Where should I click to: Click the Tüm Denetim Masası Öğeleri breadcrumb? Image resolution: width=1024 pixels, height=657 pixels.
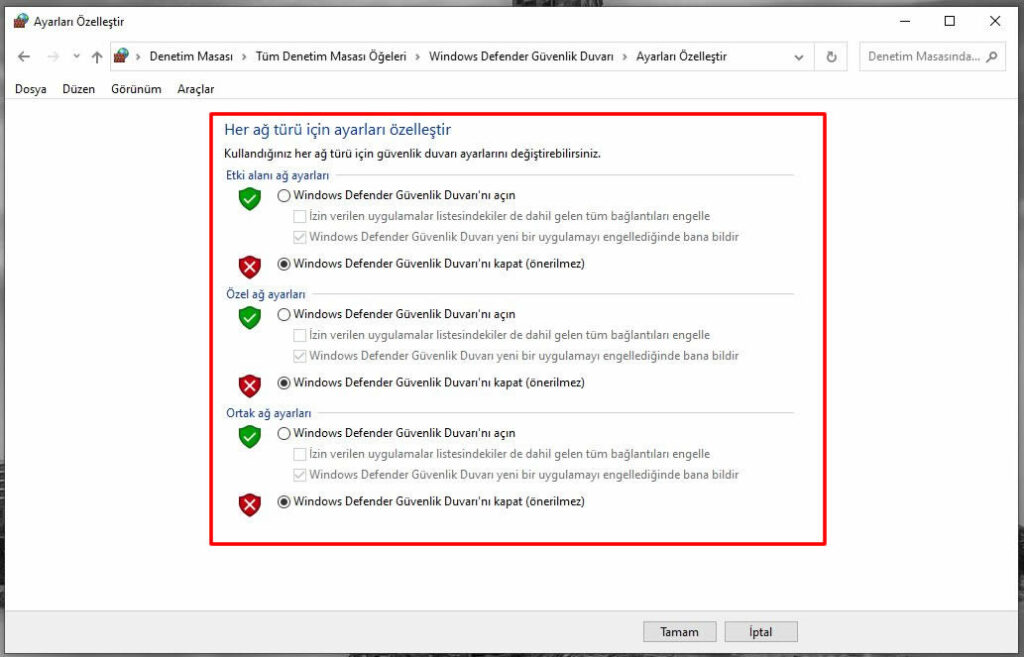pos(330,57)
